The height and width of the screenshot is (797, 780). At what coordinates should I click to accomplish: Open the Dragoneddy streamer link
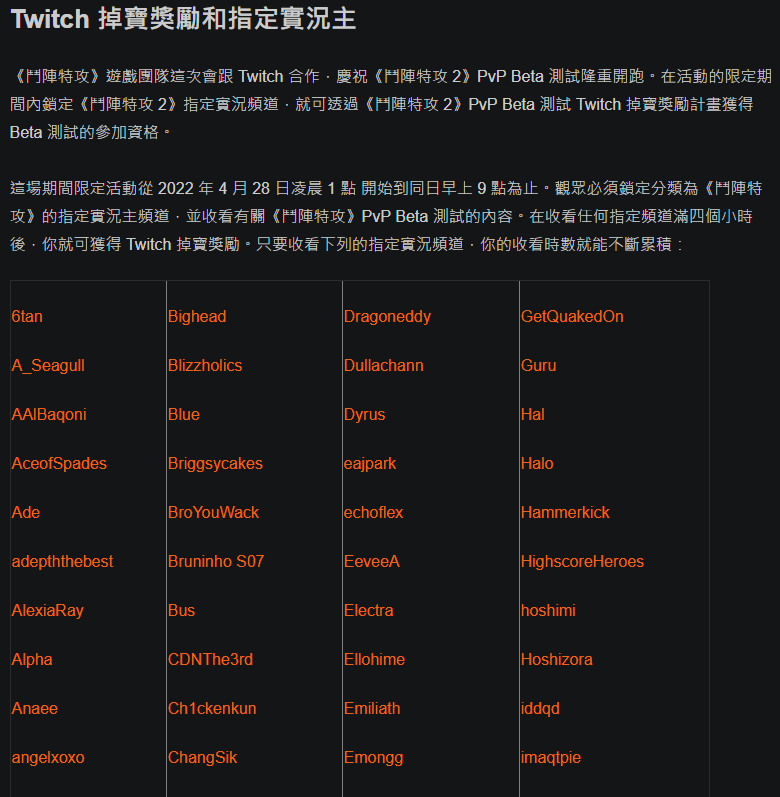[387, 316]
